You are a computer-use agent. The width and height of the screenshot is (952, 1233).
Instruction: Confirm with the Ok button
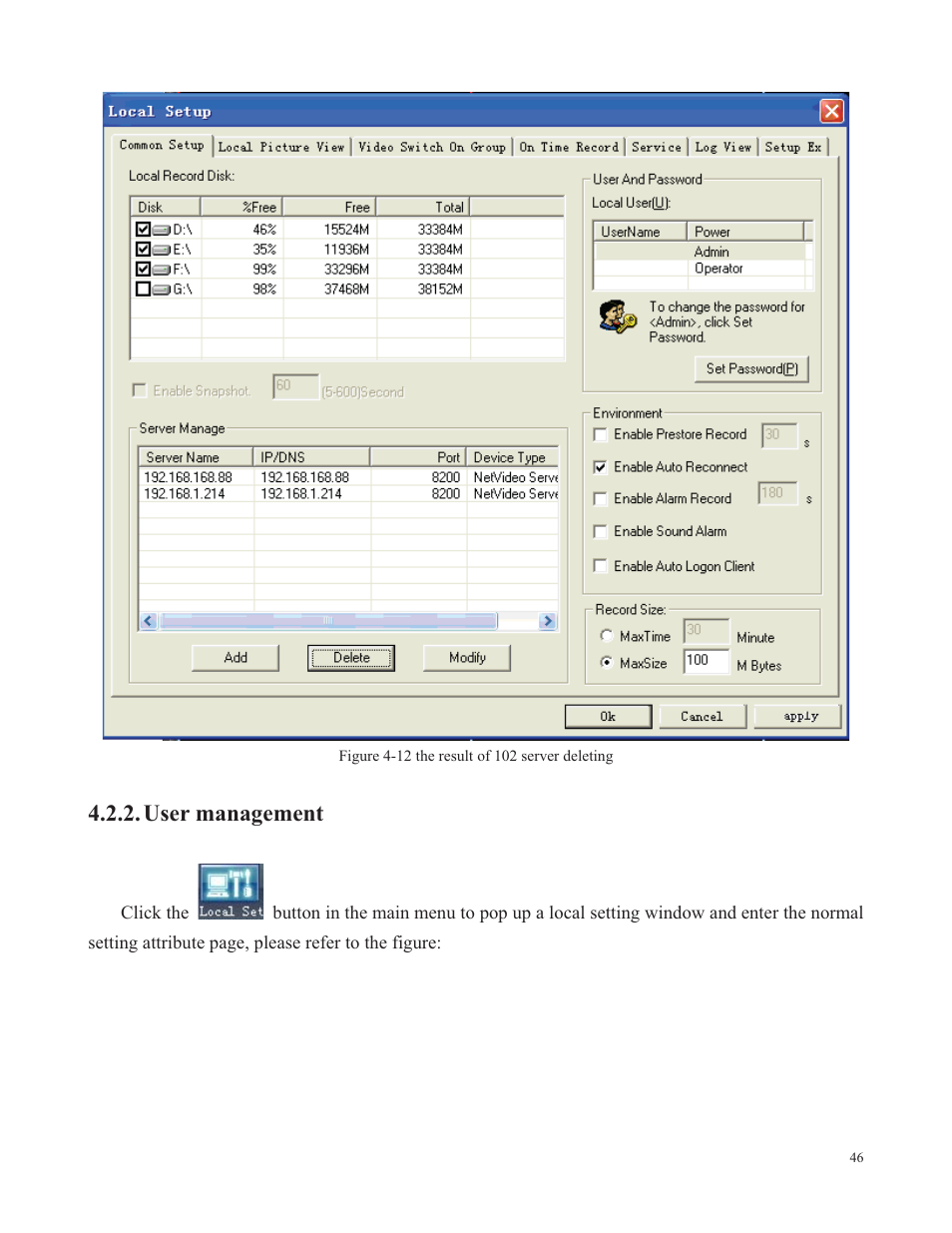tap(608, 717)
